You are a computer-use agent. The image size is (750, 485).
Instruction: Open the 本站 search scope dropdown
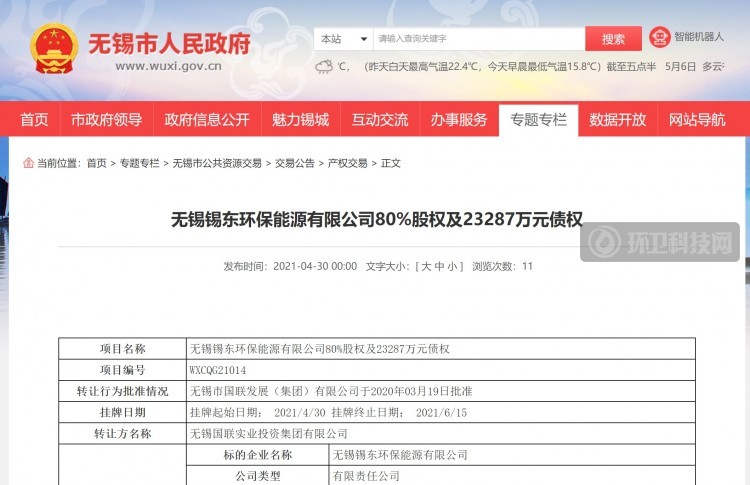(344, 39)
